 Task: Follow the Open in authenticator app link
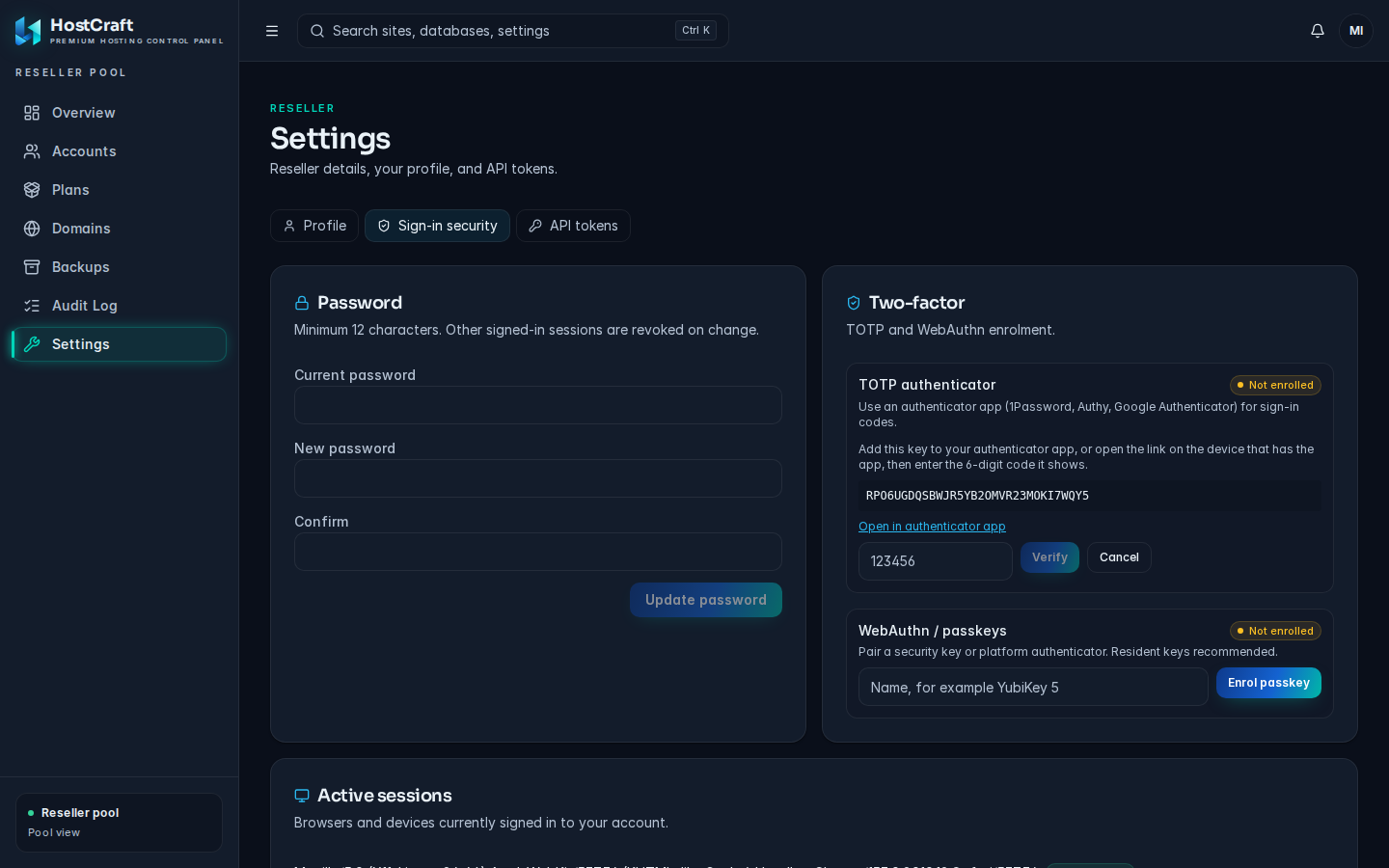[x=932, y=527]
